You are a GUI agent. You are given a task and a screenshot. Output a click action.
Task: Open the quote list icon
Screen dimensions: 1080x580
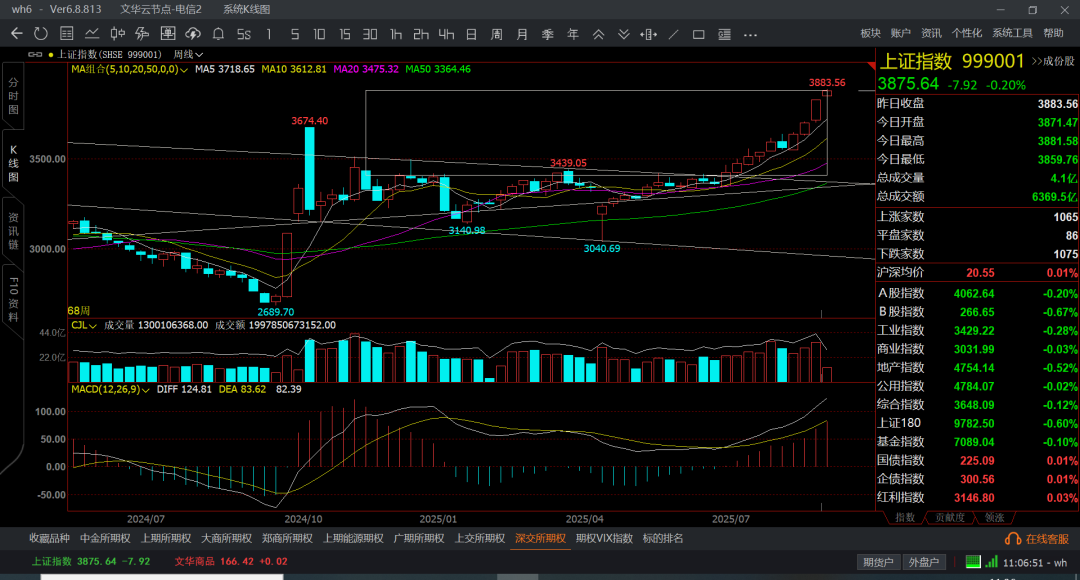(x=67, y=34)
